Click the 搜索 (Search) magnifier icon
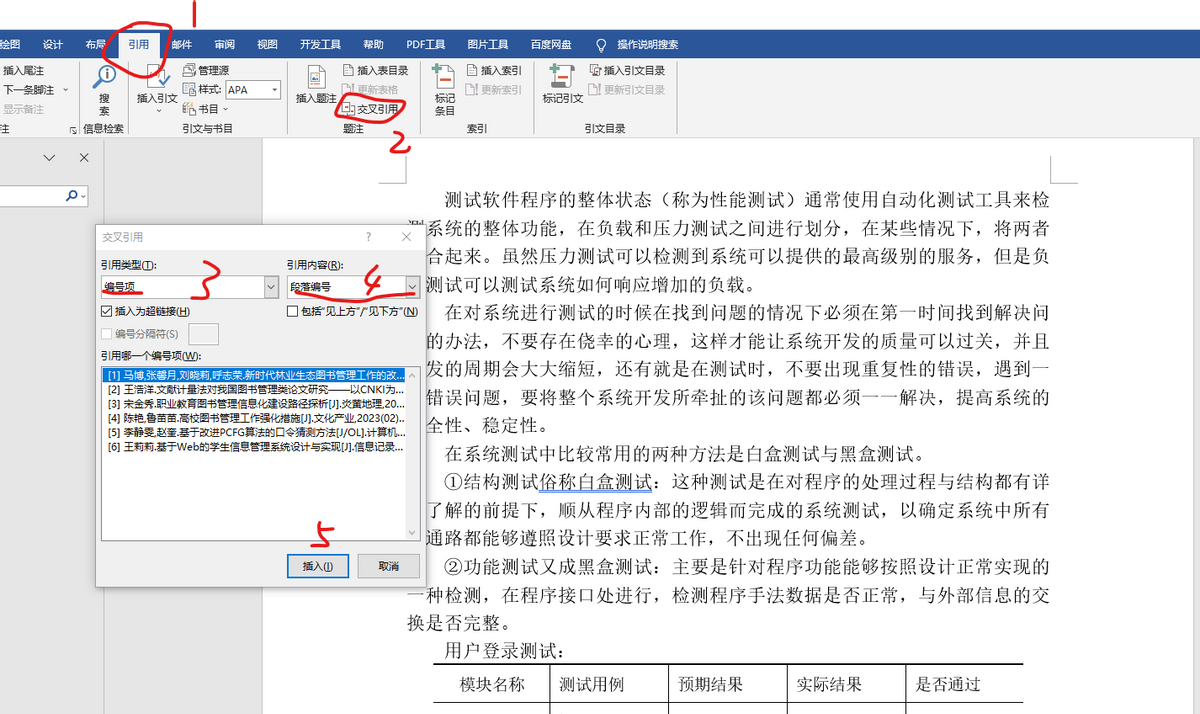Screen dimensions: 1200x714 [104, 76]
